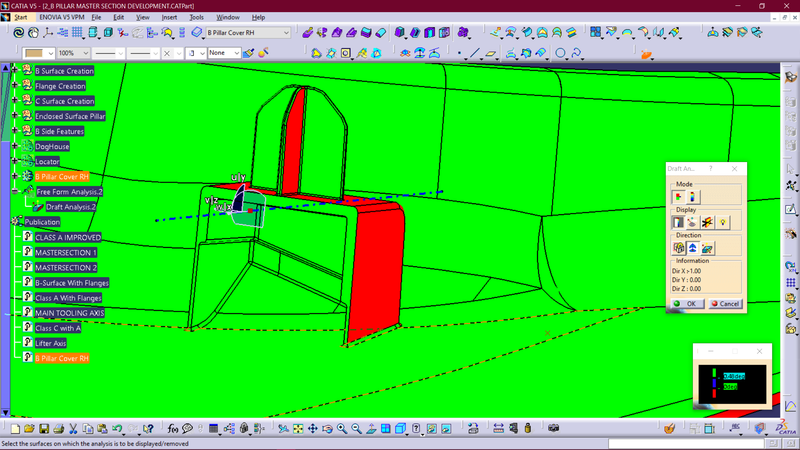The image size is (800, 450).
Task: Toggle on-the-fly analysis display option
Action: coord(692,222)
